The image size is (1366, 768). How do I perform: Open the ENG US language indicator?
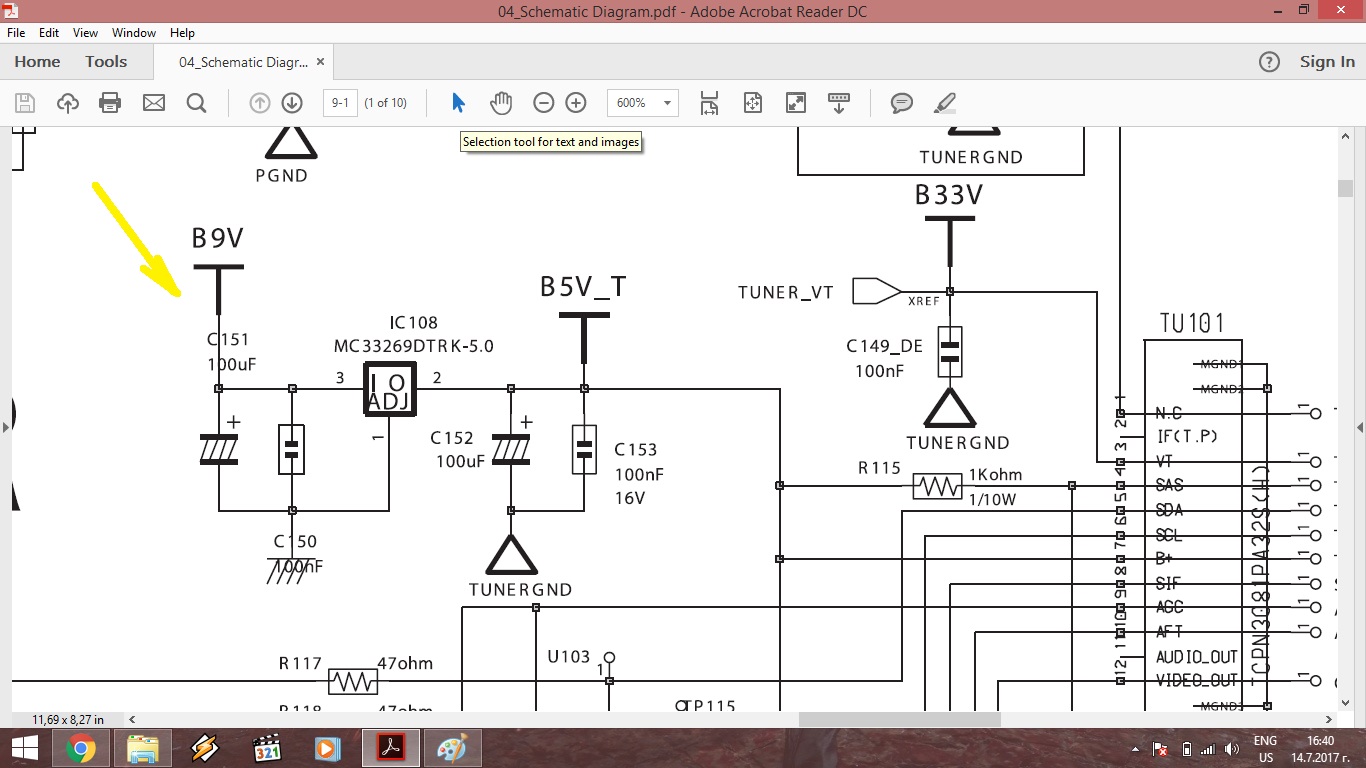pos(1265,748)
